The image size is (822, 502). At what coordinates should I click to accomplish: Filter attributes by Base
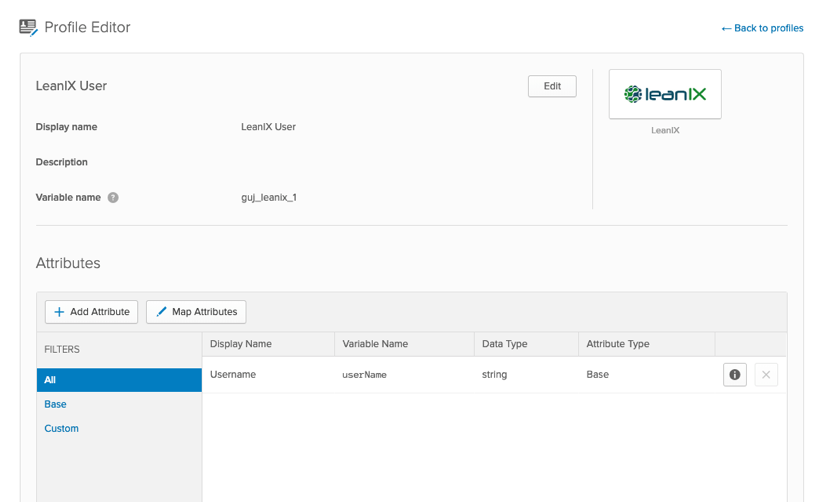[x=55, y=404]
